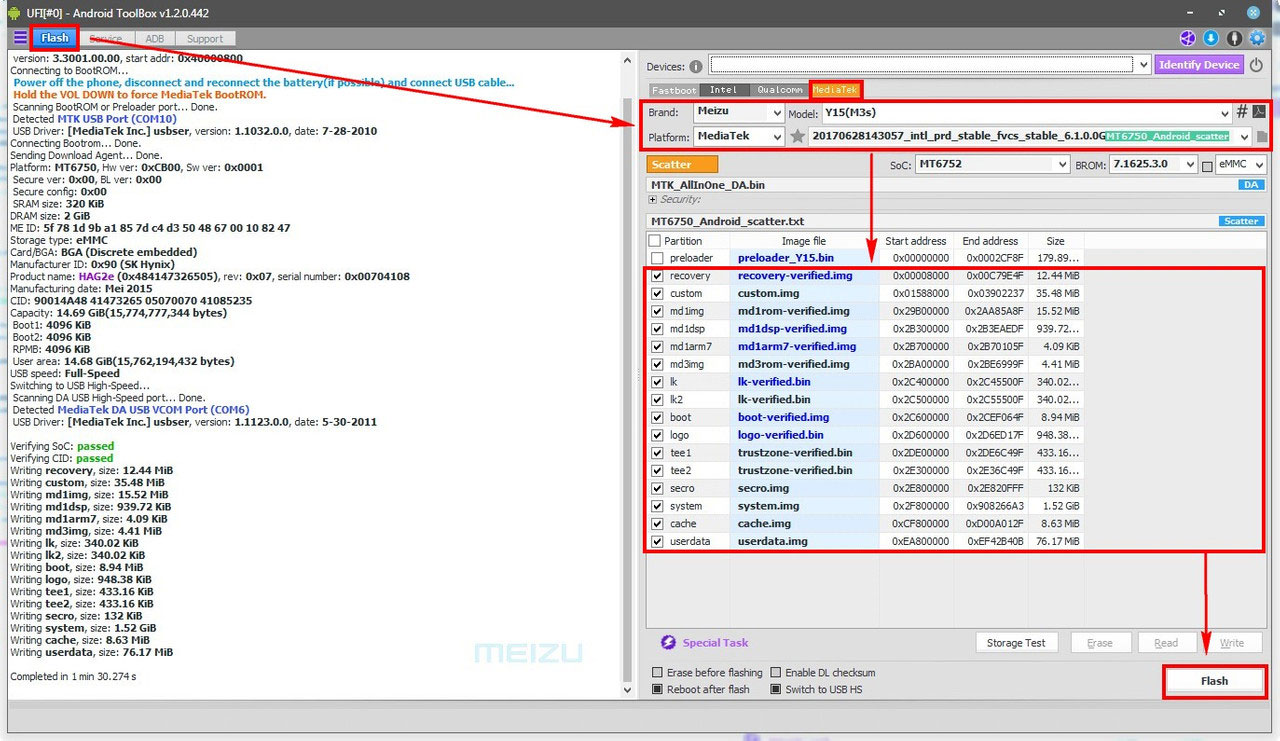
Task: Toggle Switch to USB HS
Action: pos(776,690)
